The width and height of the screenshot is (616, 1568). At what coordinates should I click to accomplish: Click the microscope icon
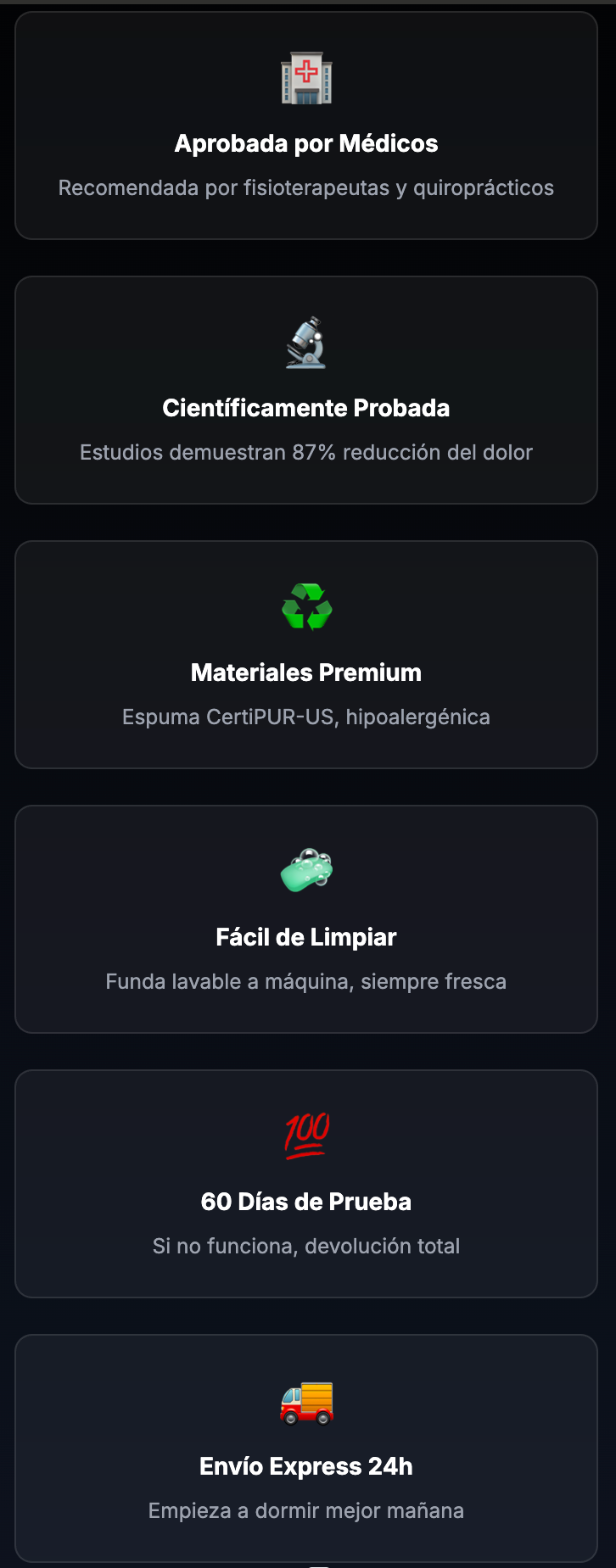click(x=306, y=343)
